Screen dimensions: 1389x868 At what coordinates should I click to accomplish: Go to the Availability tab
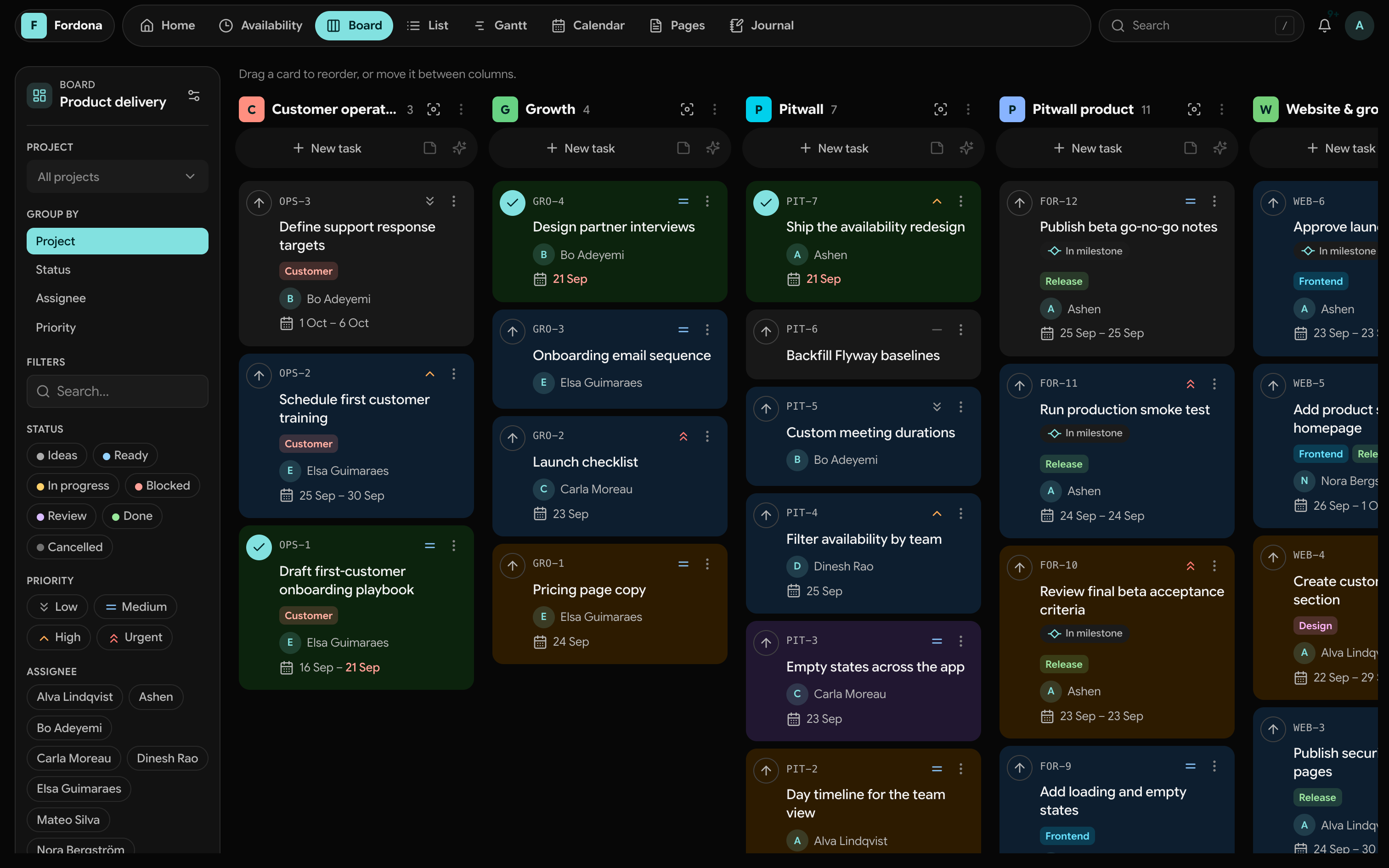tap(260, 25)
